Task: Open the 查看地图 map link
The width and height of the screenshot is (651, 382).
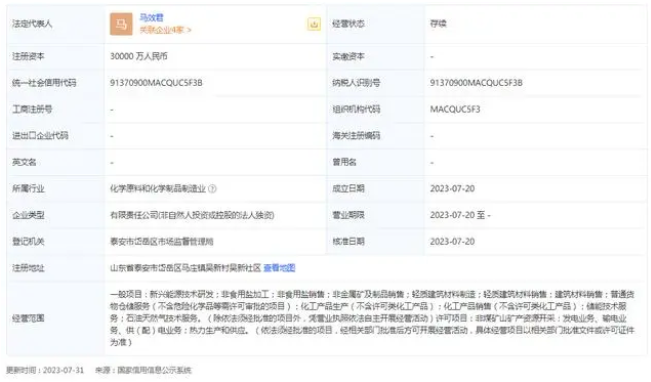Action: [x=279, y=268]
